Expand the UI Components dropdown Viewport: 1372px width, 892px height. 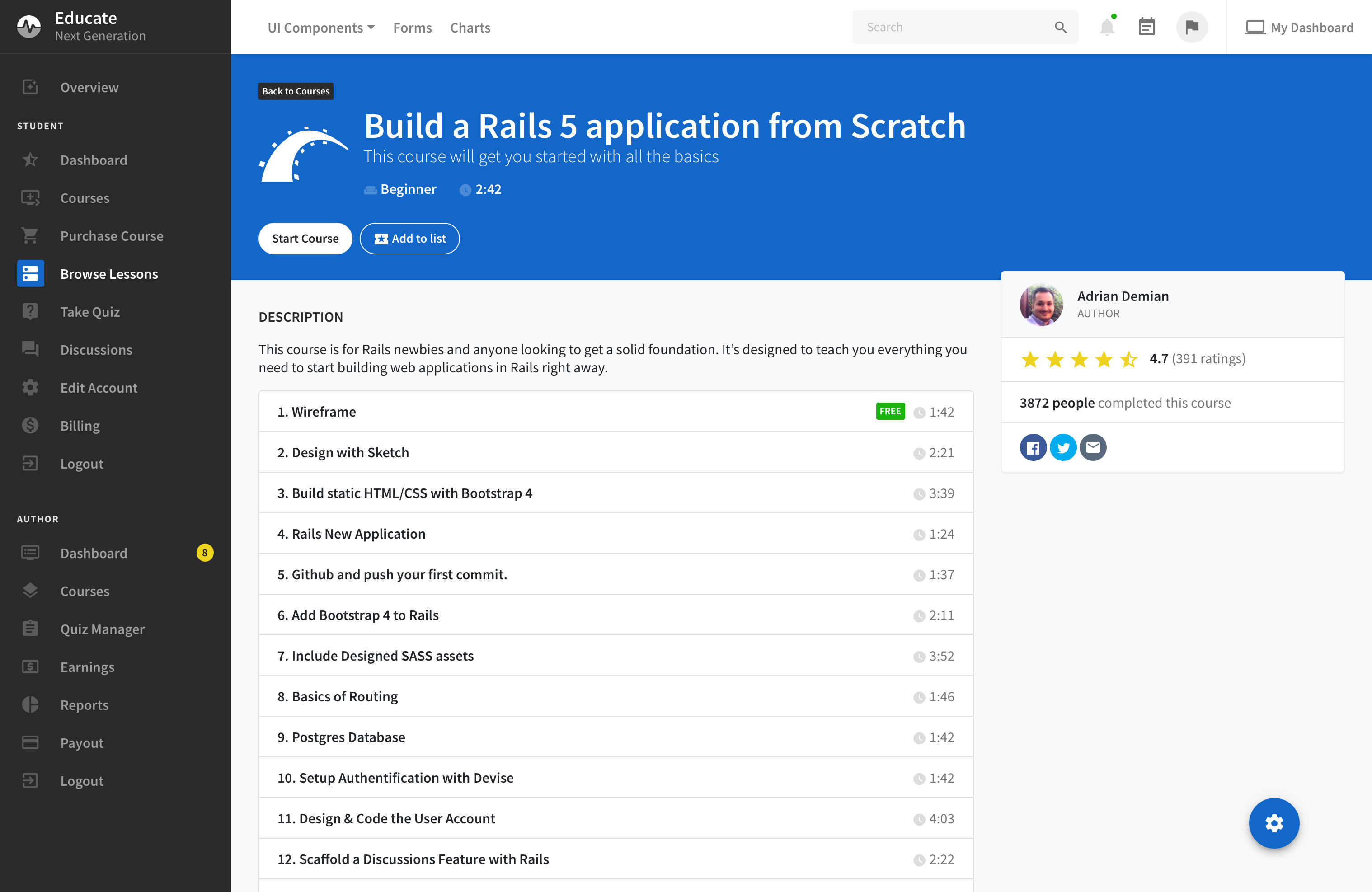point(320,28)
